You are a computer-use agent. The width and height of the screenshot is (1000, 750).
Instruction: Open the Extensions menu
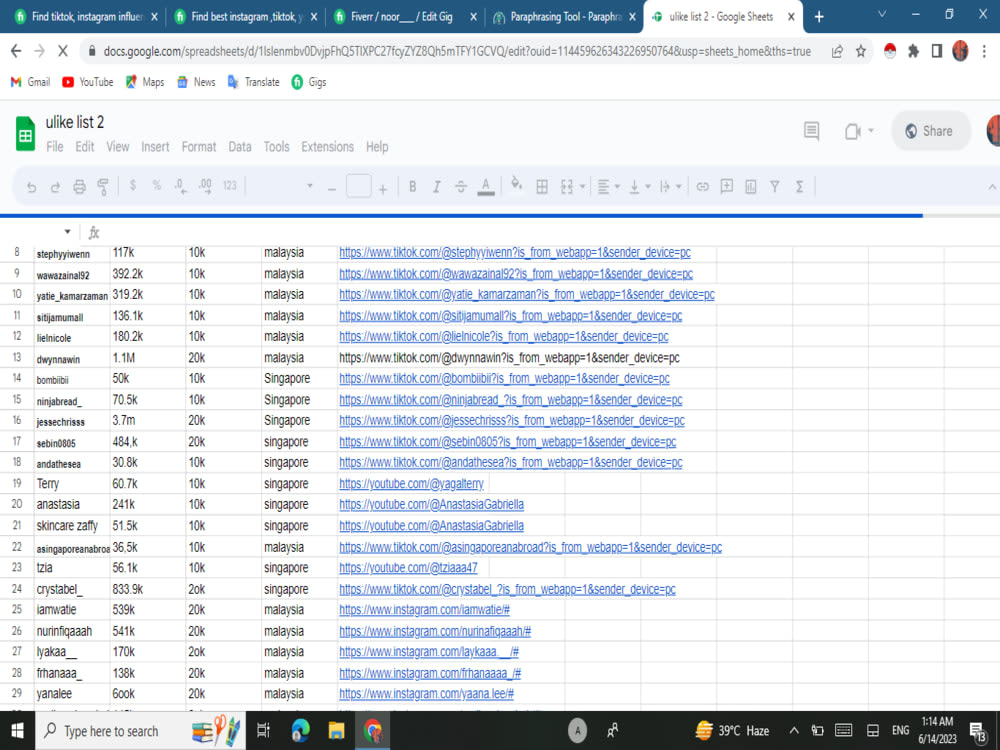coord(327,147)
